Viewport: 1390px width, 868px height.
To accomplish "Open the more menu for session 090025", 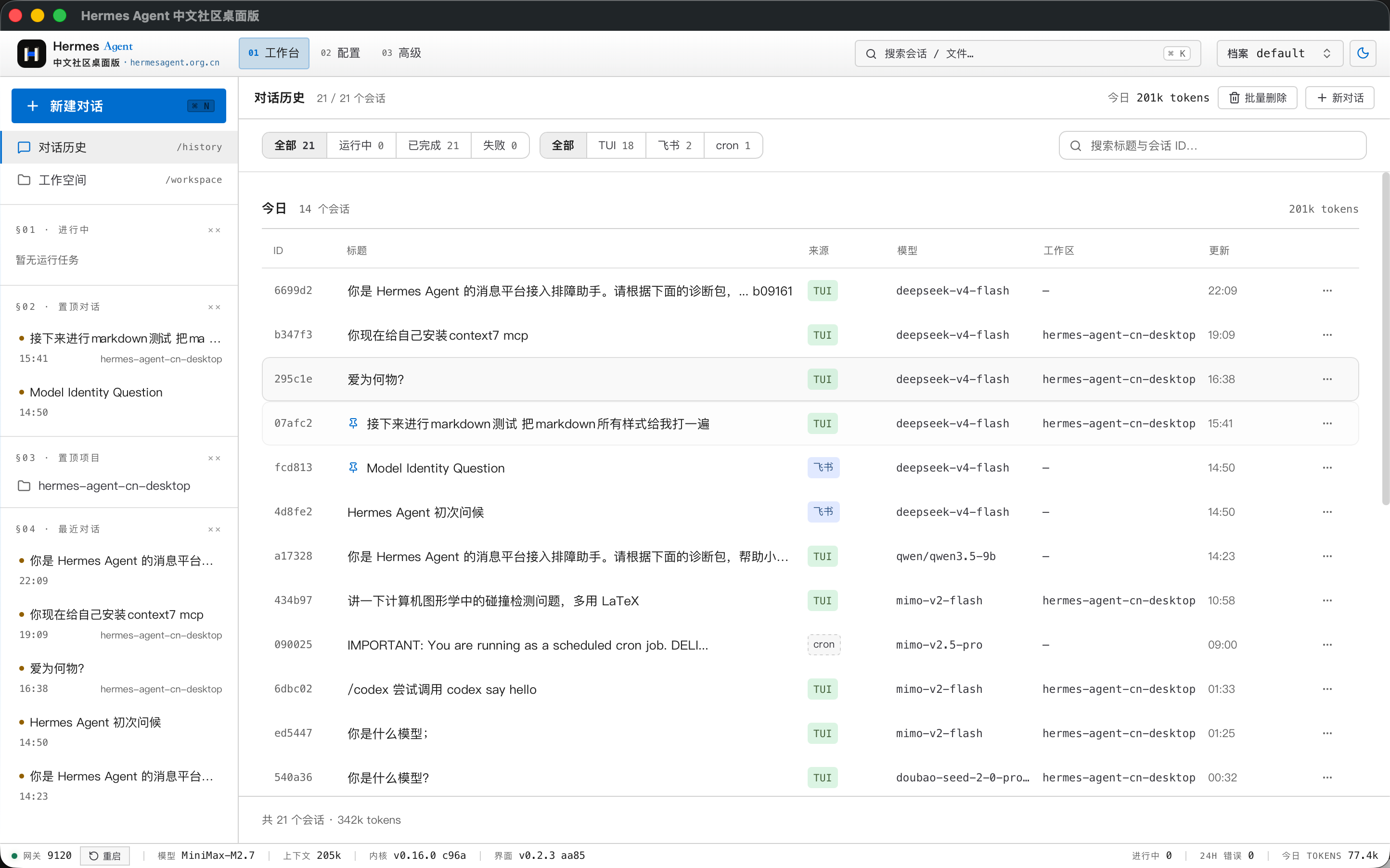I will (1327, 645).
